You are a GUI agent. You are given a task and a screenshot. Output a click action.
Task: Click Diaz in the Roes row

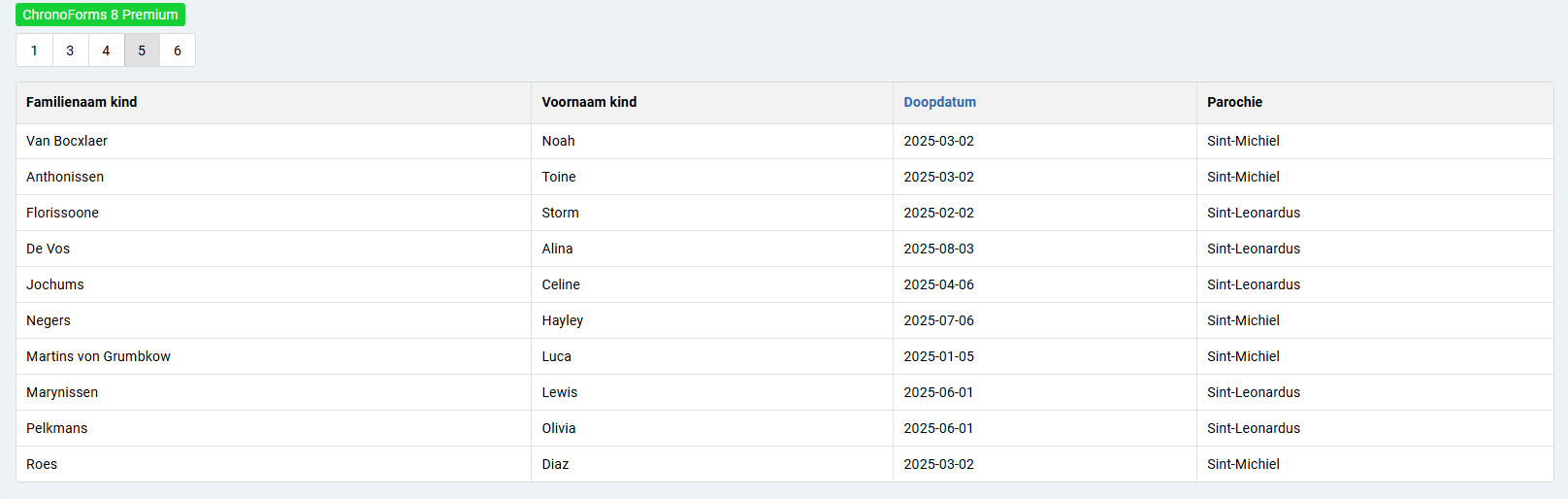(x=555, y=464)
